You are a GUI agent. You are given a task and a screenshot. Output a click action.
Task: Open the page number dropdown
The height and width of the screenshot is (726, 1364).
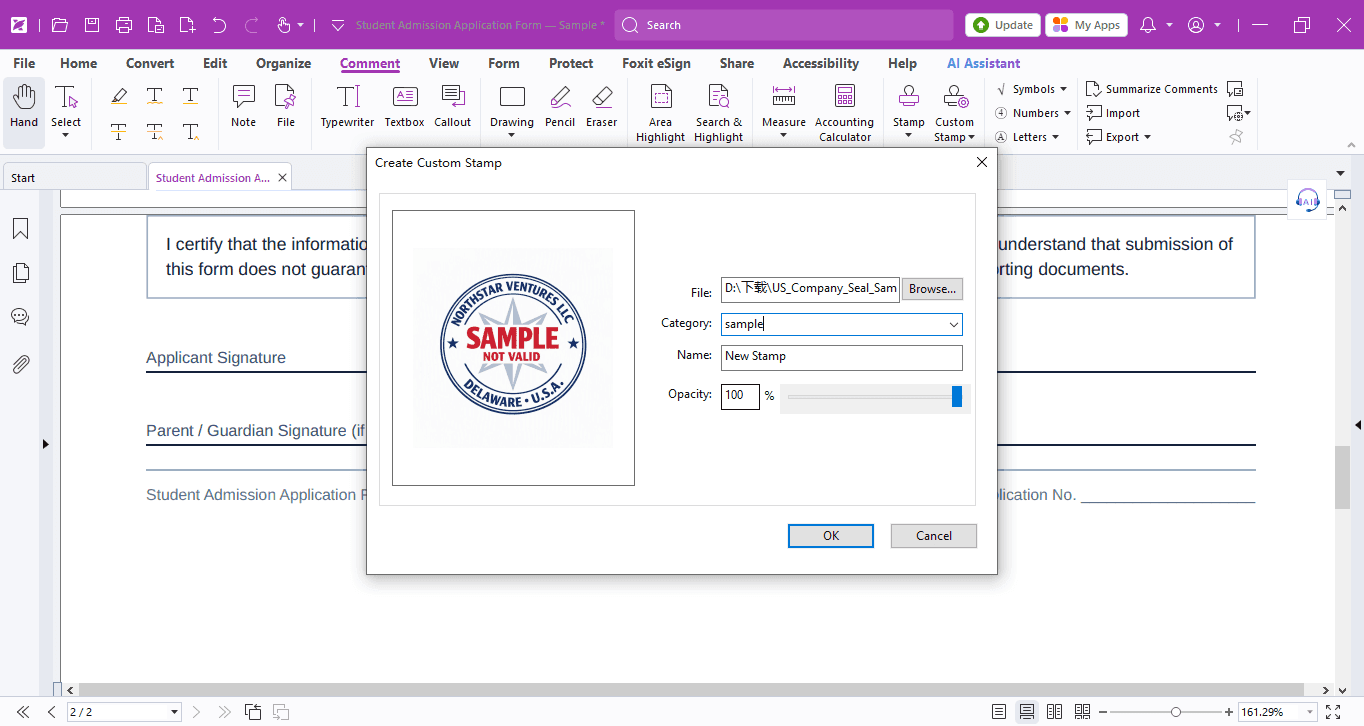175,712
